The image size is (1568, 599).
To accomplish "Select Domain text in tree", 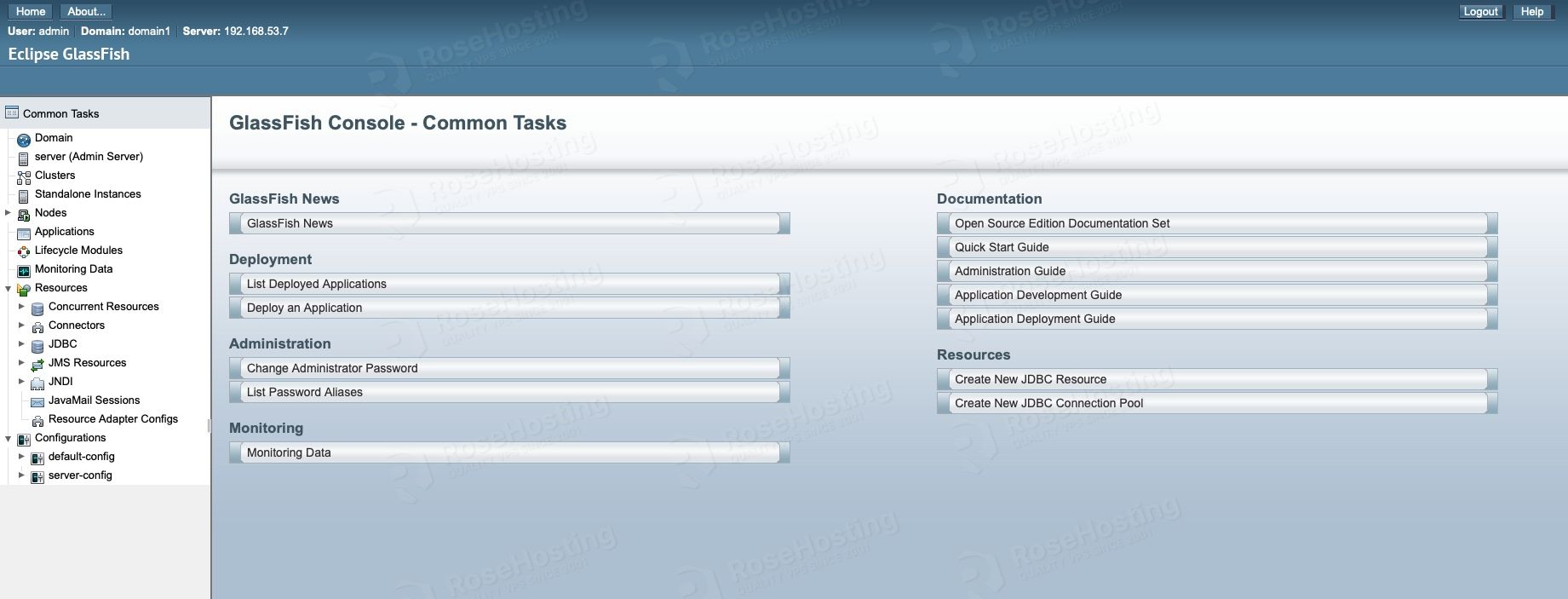I will coord(54,137).
